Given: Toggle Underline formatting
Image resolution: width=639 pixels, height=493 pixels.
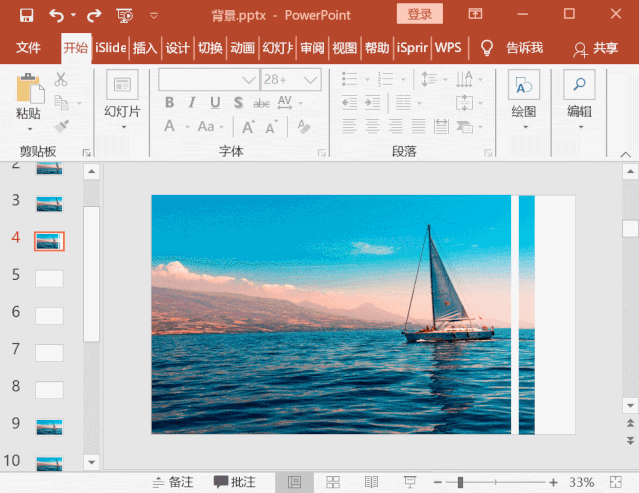Looking at the screenshot, I should pos(215,103).
